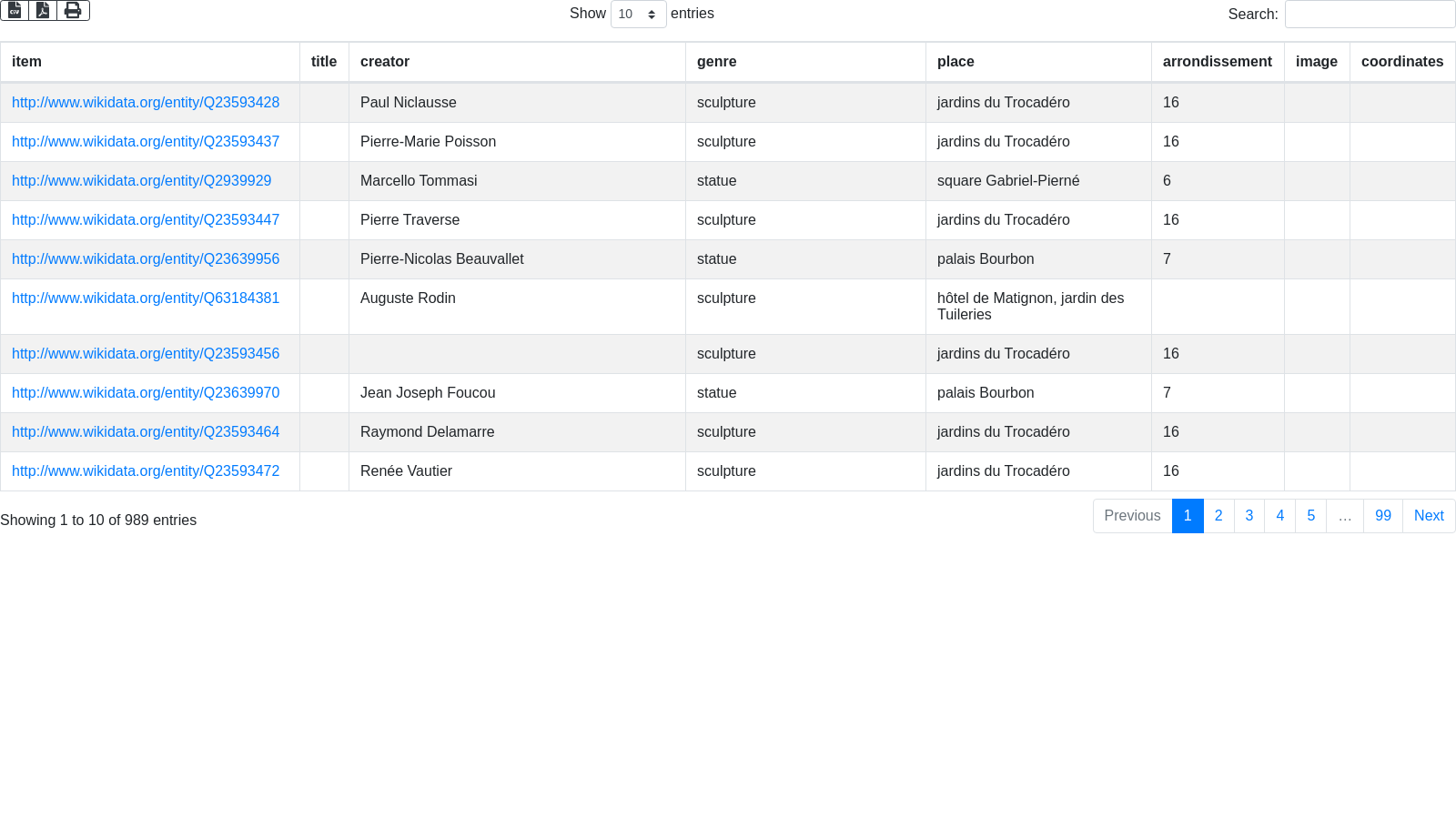
Task: Click the Next pagination button
Action: pos(1428,516)
